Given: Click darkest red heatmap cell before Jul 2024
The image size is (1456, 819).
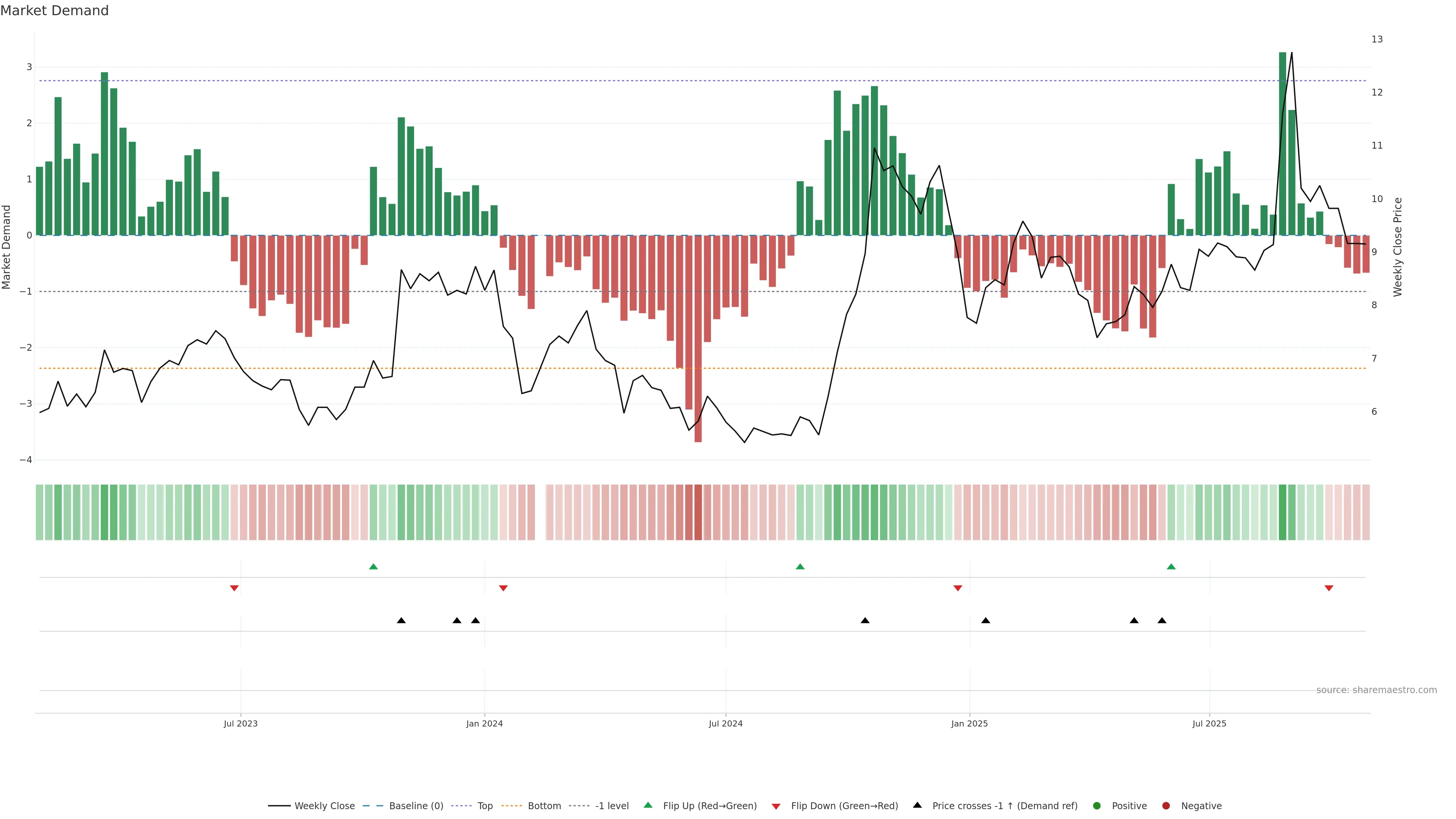Looking at the screenshot, I should tap(698, 512).
